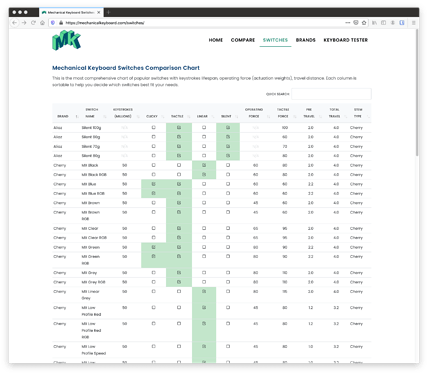This screenshot has width=429, height=375.
Task: Open the browser hamburger menu
Action: coord(413,23)
